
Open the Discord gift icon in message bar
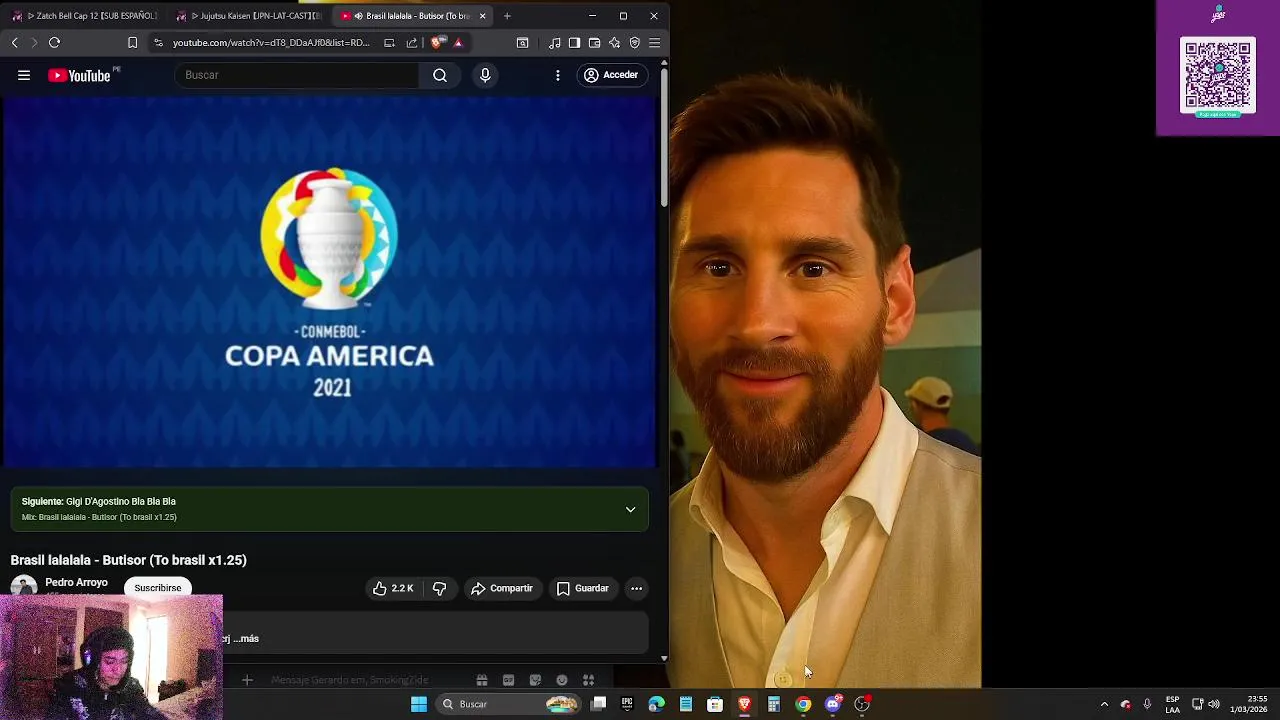pyautogui.click(x=481, y=680)
